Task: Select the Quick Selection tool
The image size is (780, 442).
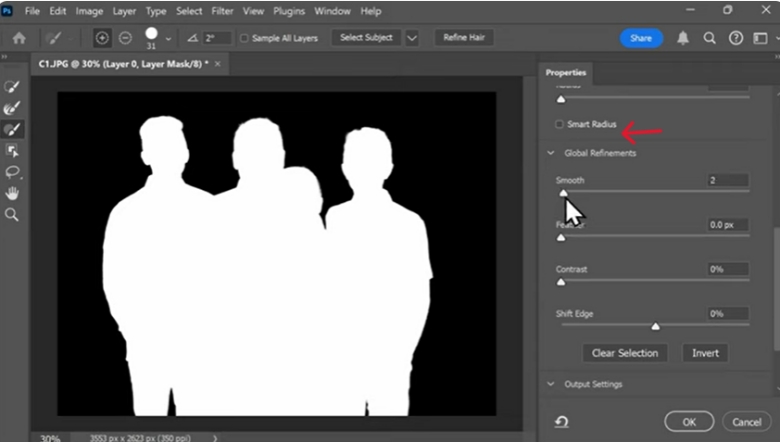Action: click(x=12, y=87)
